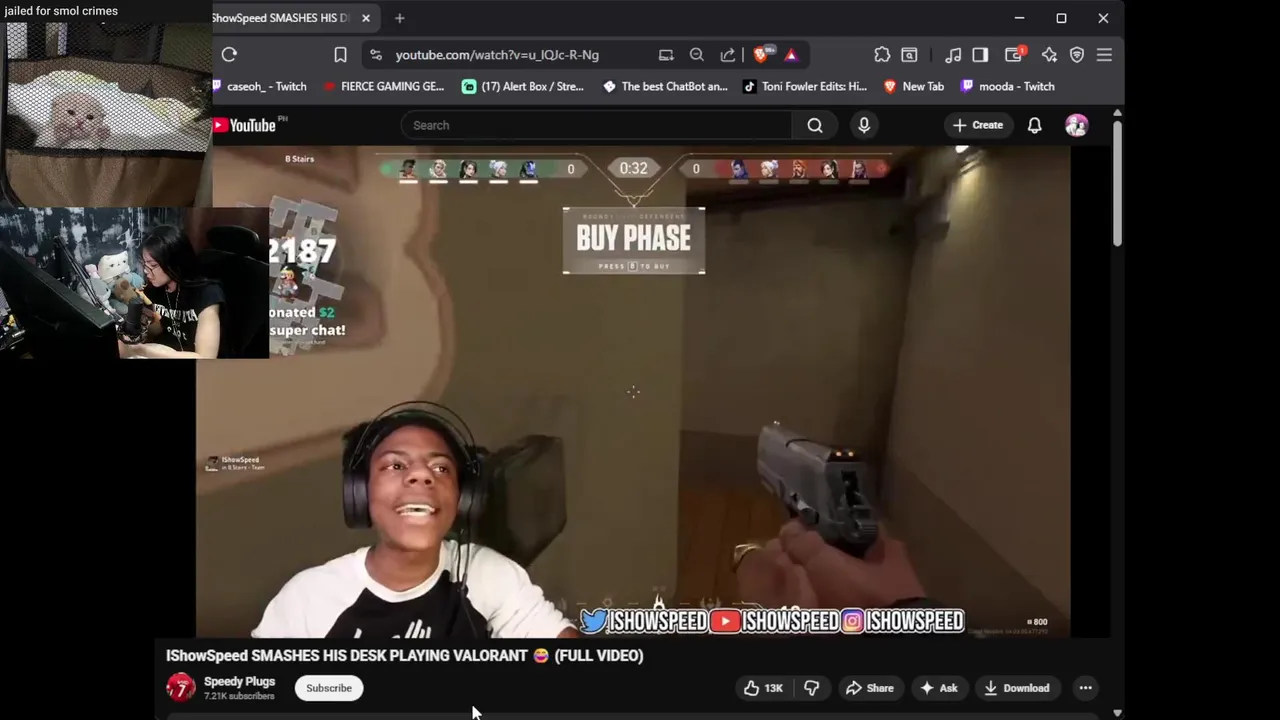Open more actions three-dot menu
The height and width of the screenshot is (720, 1280).
pyautogui.click(x=1085, y=688)
